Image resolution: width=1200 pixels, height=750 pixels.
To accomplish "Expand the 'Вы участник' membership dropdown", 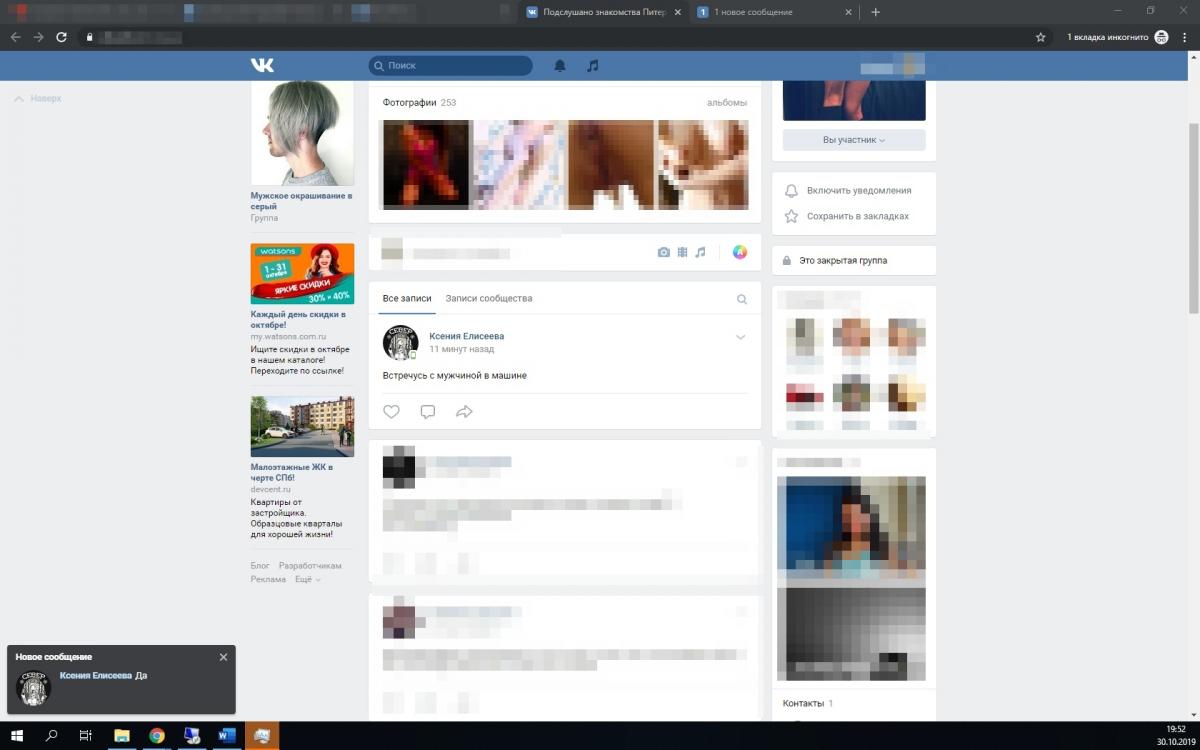I will coord(854,140).
